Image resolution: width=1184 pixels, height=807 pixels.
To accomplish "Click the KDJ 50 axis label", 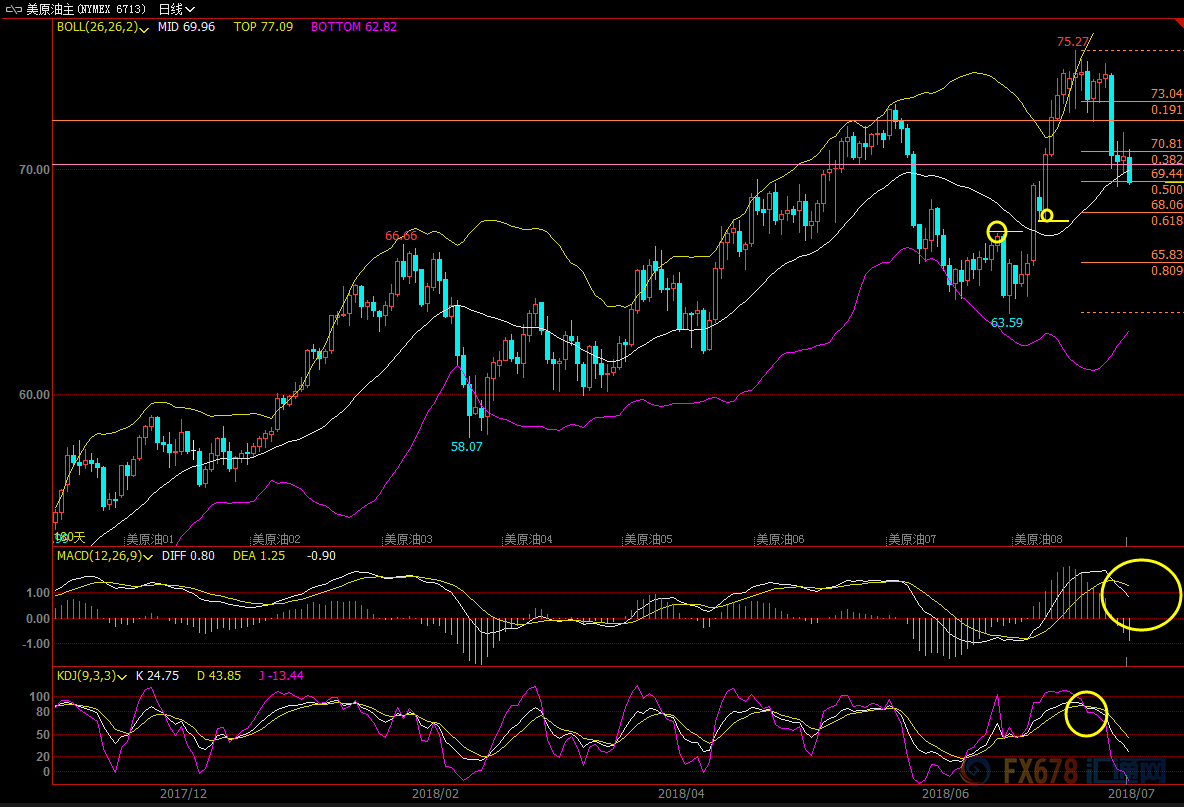I will coord(43,735).
